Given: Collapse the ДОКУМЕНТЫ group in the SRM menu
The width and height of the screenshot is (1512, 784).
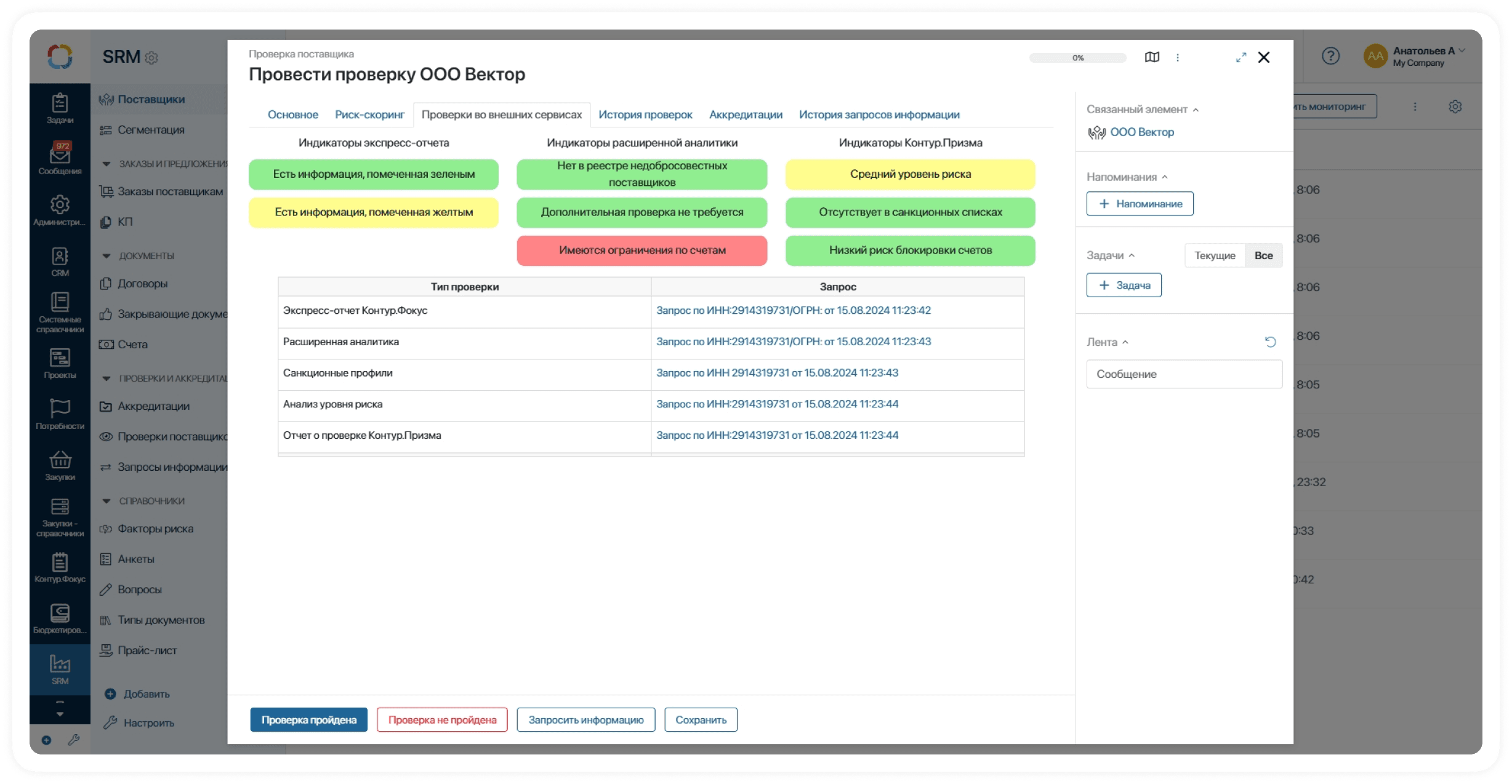Looking at the screenshot, I should (x=107, y=255).
